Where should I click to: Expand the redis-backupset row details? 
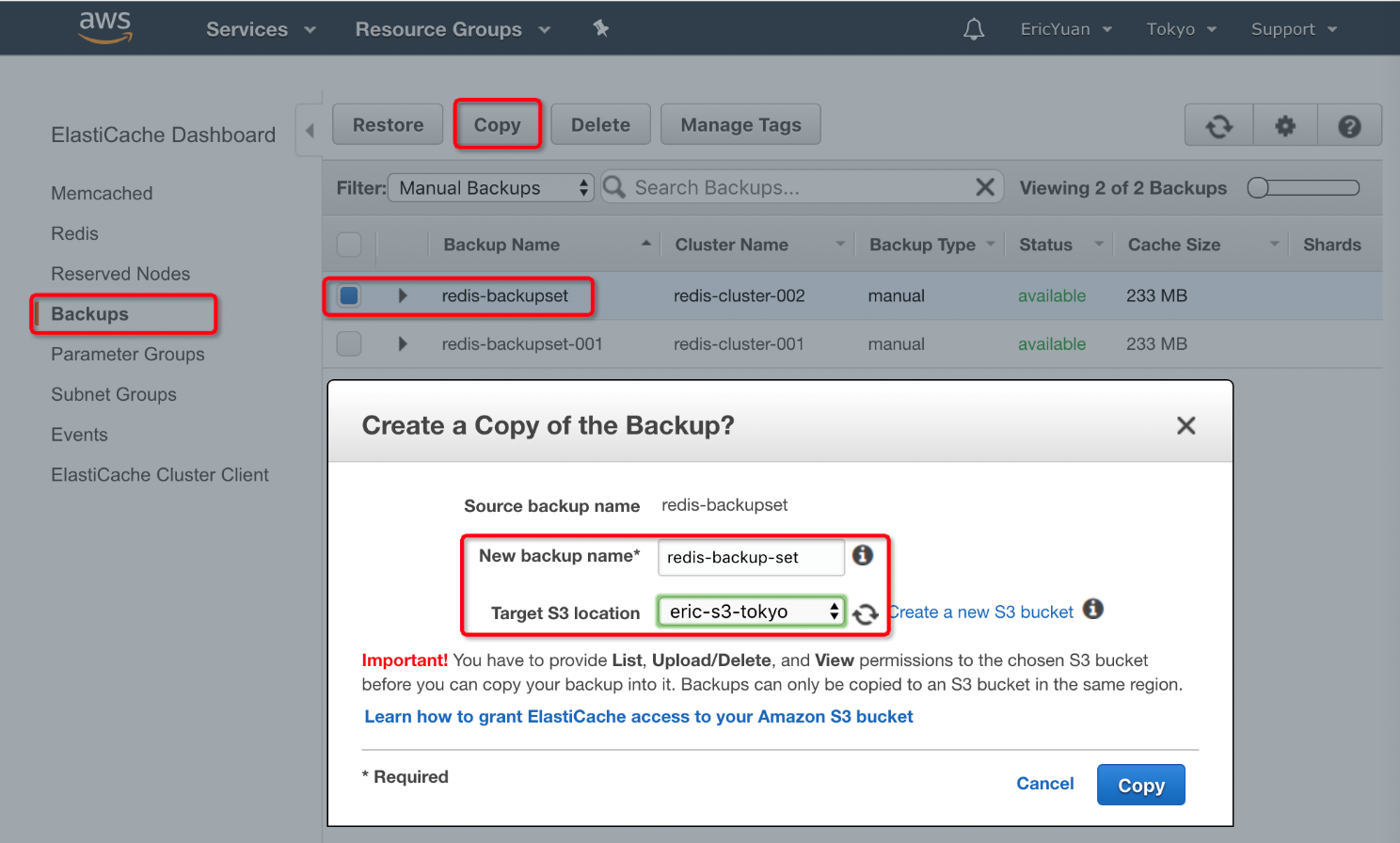click(x=403, y=295)
